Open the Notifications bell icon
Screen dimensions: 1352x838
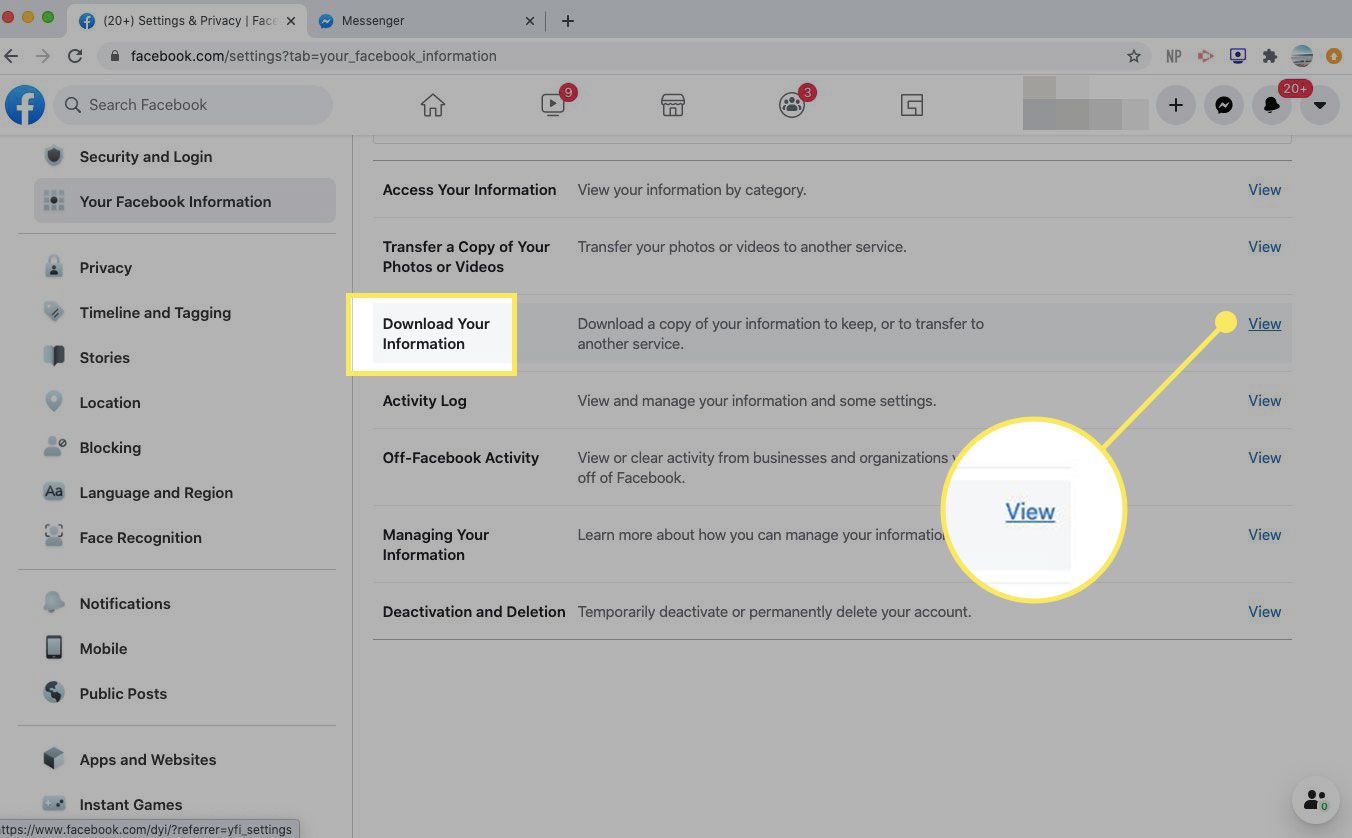(1272, 105)
